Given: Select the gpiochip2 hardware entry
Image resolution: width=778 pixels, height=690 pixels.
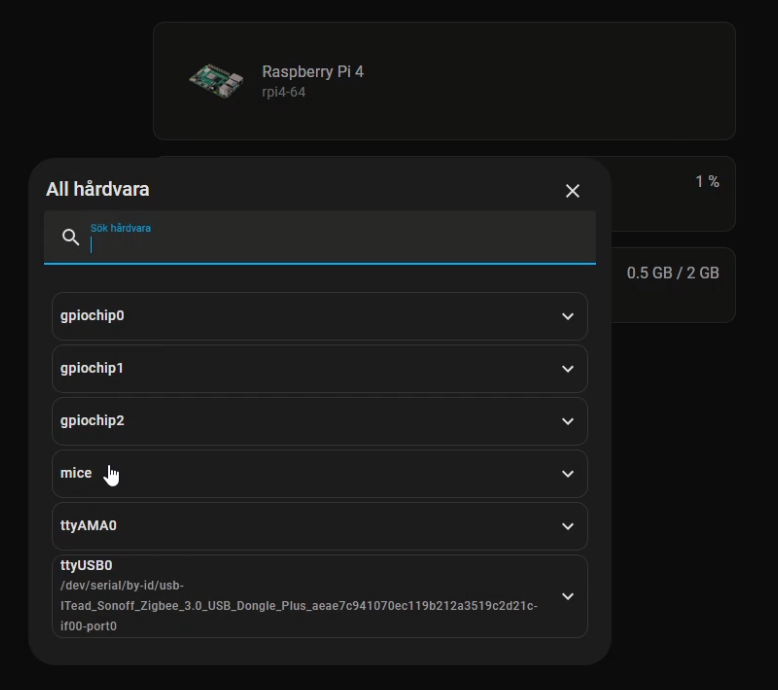Looking at the screenshot, I should [x=320, y=421].
